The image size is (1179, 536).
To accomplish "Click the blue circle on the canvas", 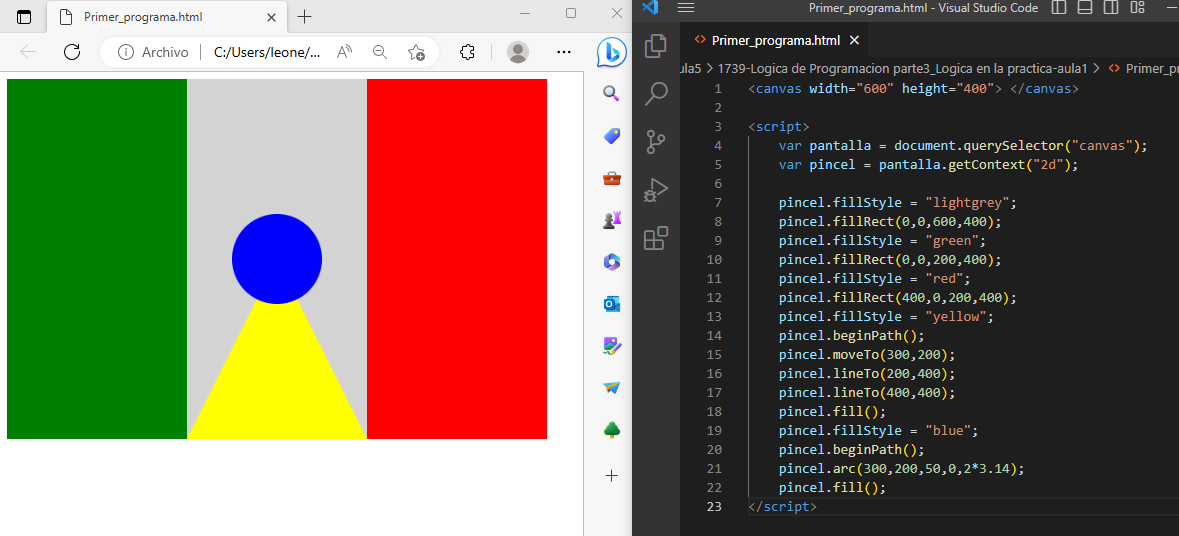I will point(277,259).
